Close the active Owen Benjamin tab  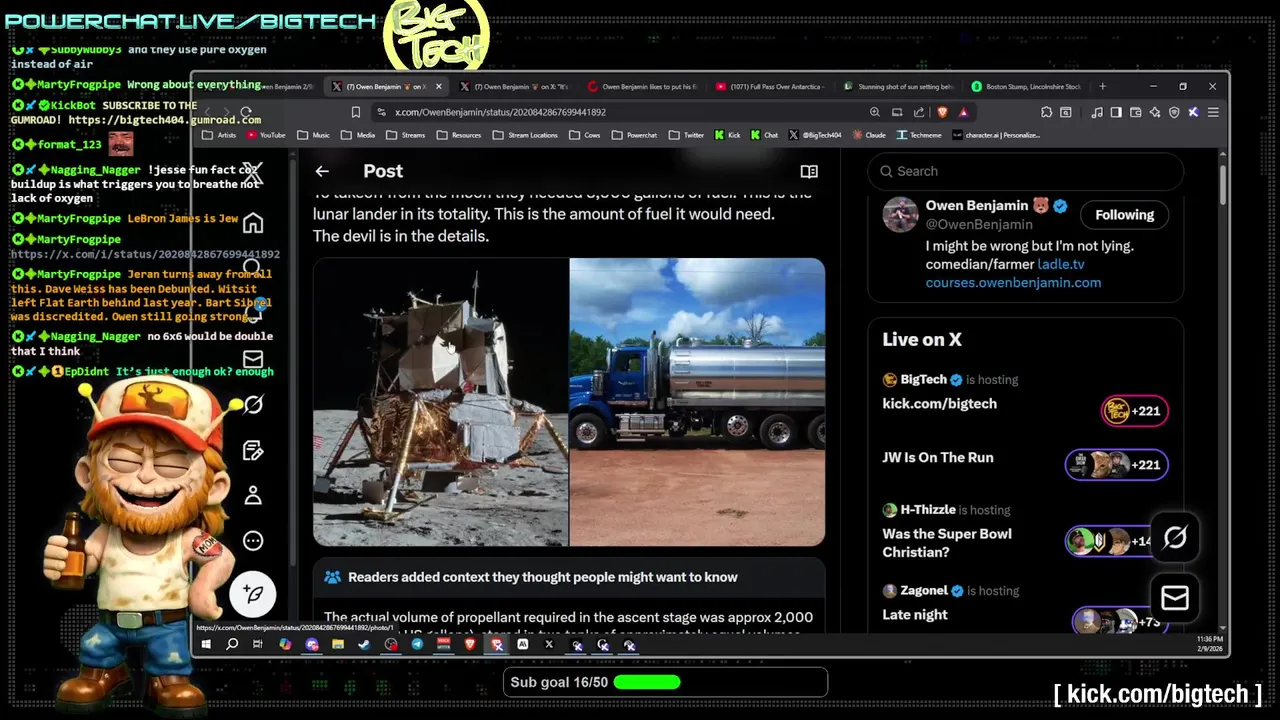tap(438, 87)
